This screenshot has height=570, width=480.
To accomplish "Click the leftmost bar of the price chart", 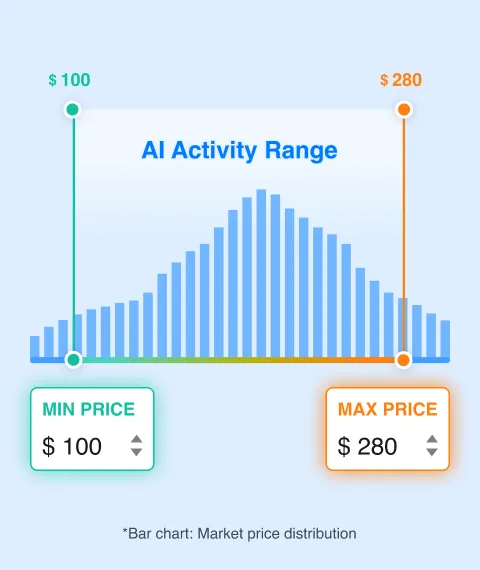I will coord(35,347).
